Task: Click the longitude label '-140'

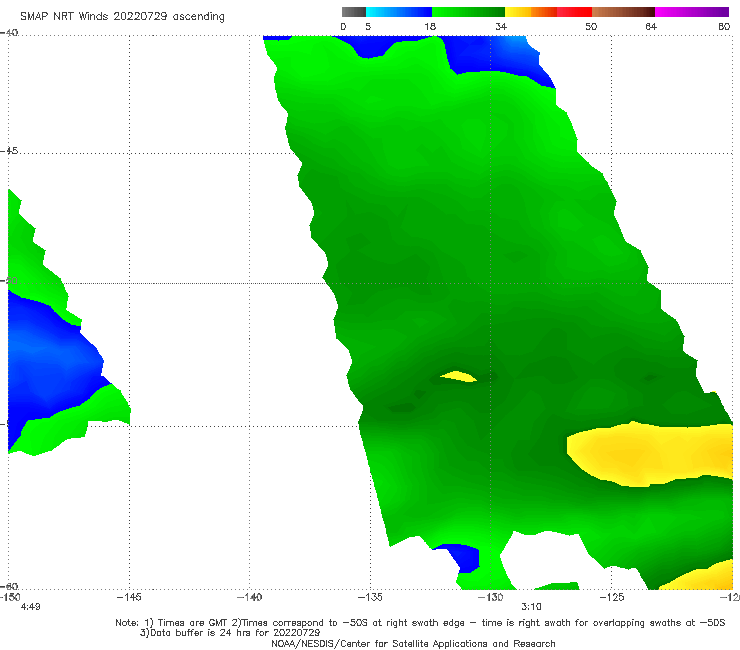Action: pyautogui.click(x=249, y=598)
